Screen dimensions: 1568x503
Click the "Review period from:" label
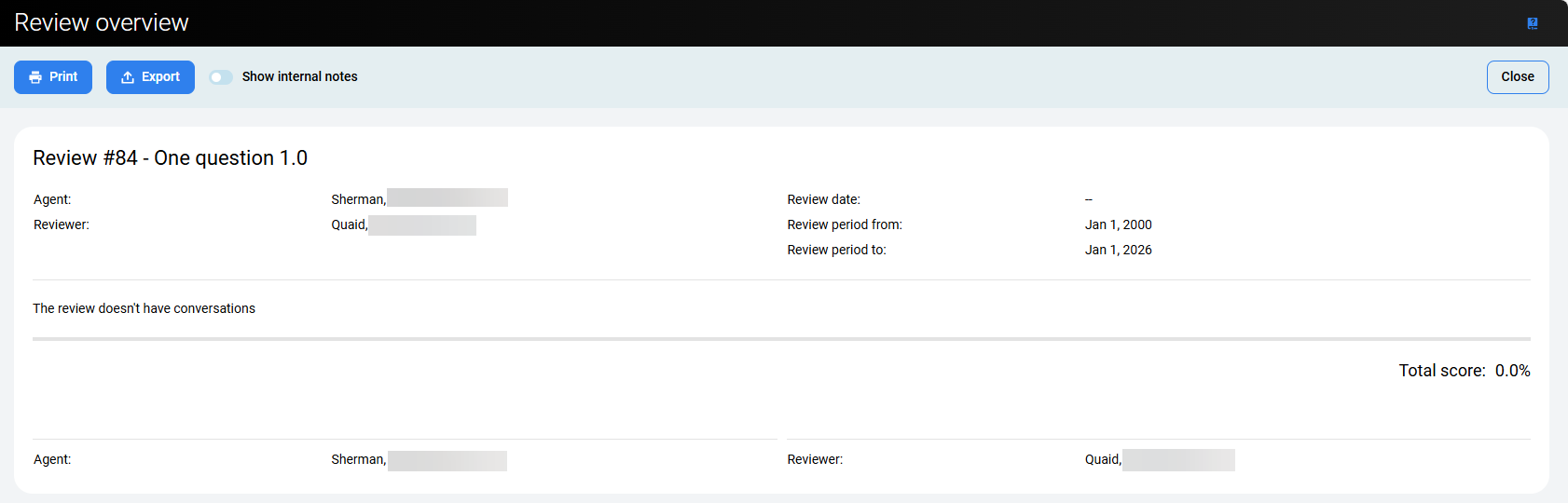click(x=845, y=224)
